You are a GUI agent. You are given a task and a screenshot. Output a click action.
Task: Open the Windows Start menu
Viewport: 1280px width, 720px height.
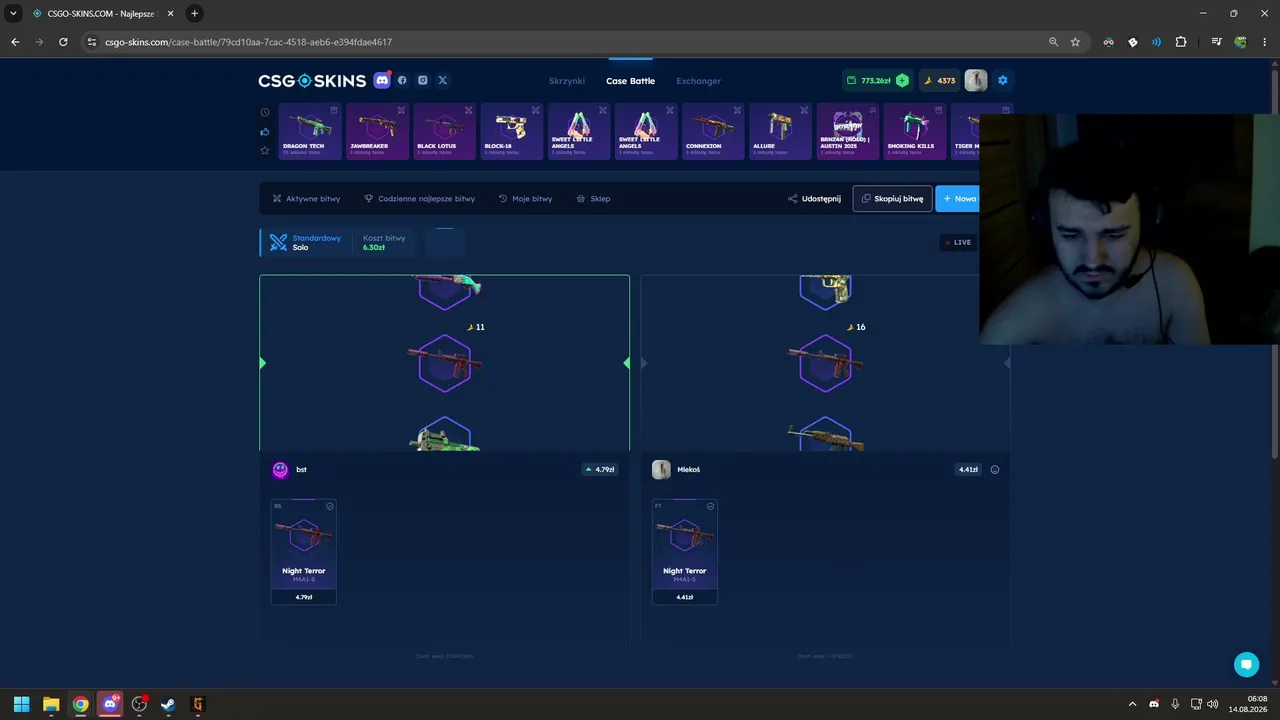[x=21, y=704]
